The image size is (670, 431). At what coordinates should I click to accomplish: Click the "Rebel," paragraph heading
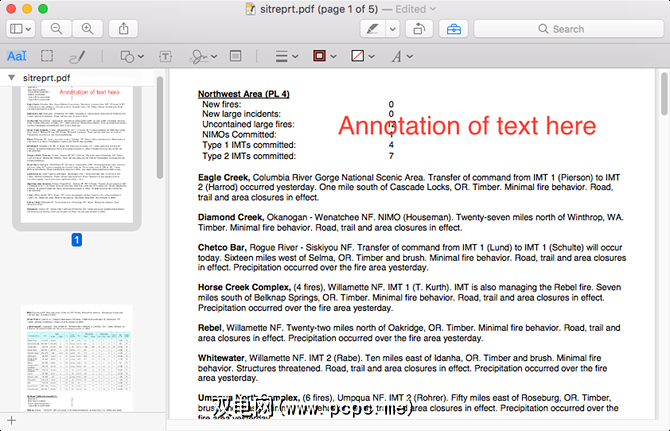pos(210,328)
